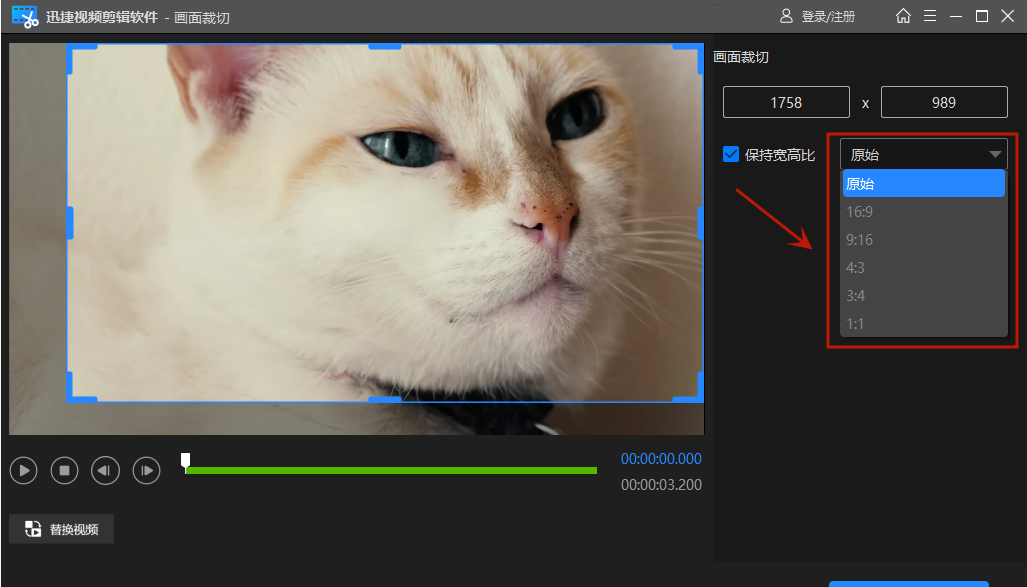Click the home icon in title bar
This screenshot has height=587, width=1027.
point(903,16)
